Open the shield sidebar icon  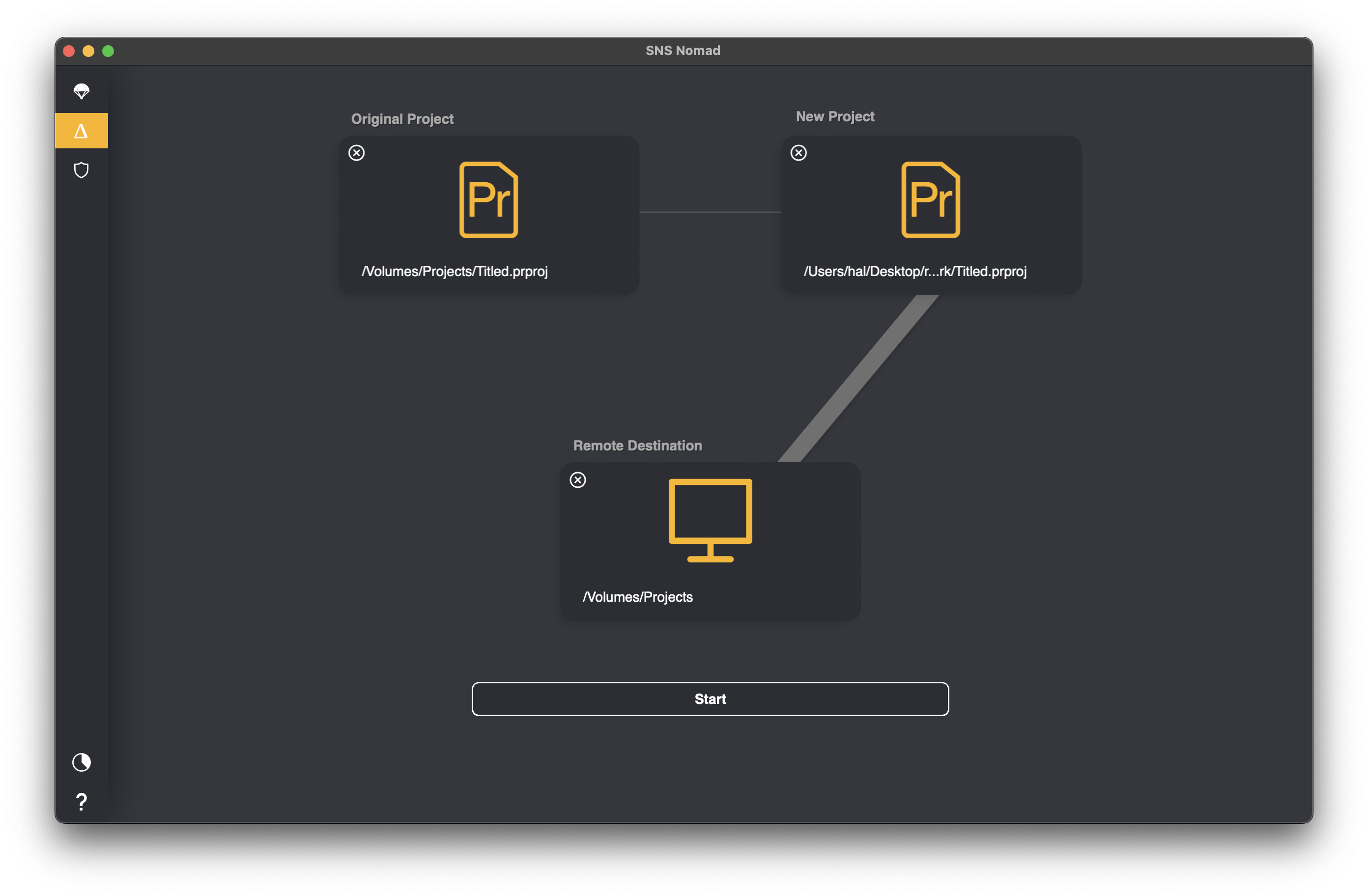pos(81,170)
